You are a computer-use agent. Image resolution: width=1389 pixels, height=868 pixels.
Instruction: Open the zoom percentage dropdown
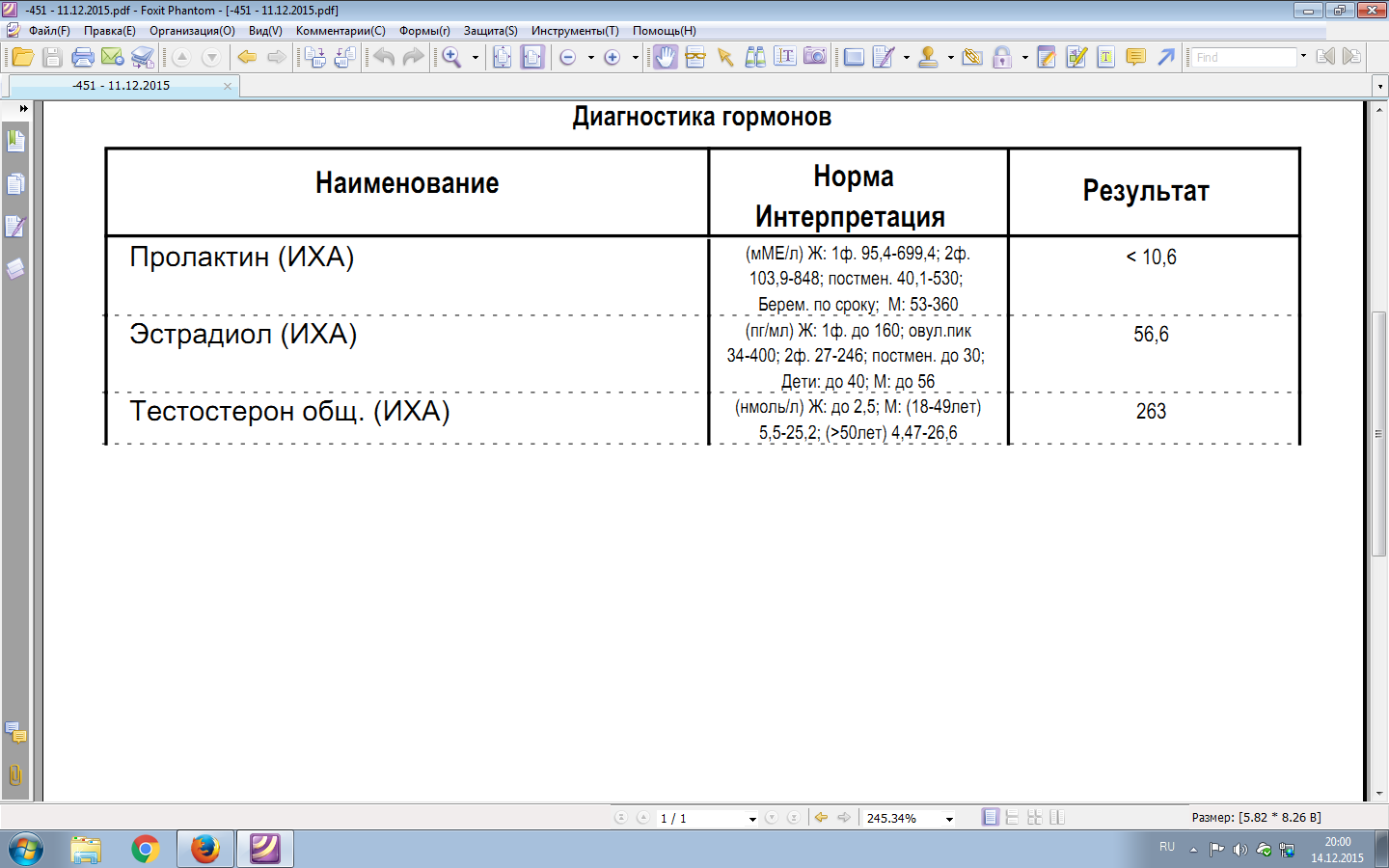coord(949,819)
